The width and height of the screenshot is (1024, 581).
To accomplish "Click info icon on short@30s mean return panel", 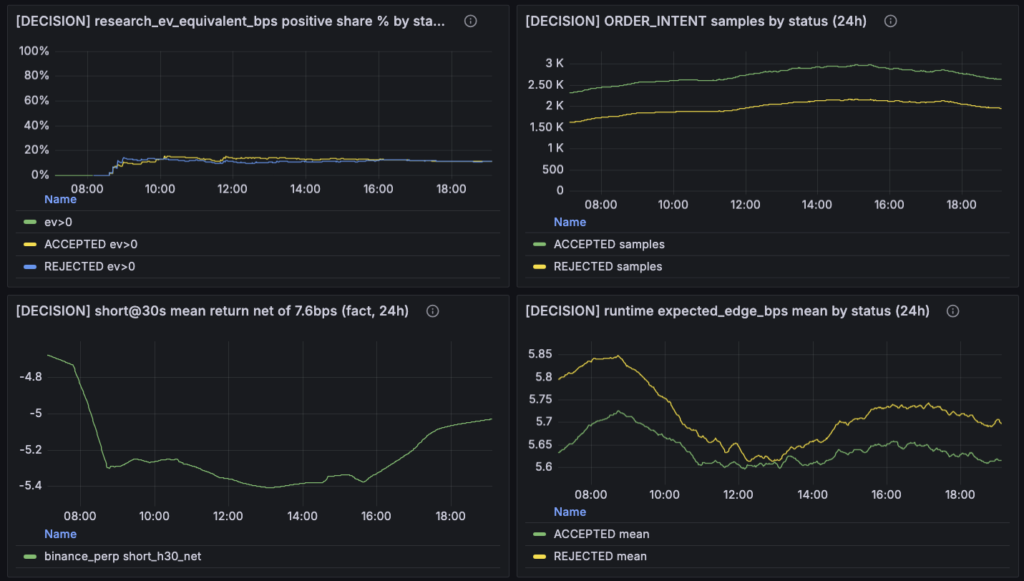I will (433, 311).
